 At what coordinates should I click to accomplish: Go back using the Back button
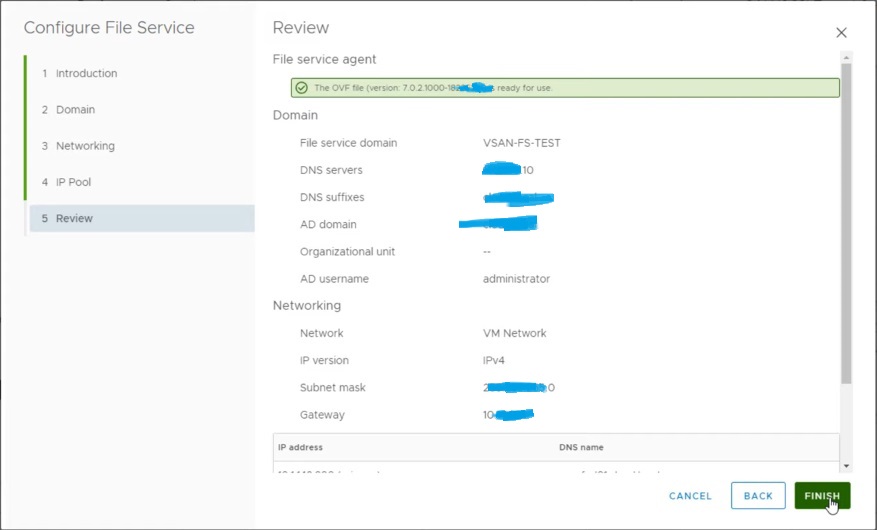pyautogui.click(x=757, y=496)
